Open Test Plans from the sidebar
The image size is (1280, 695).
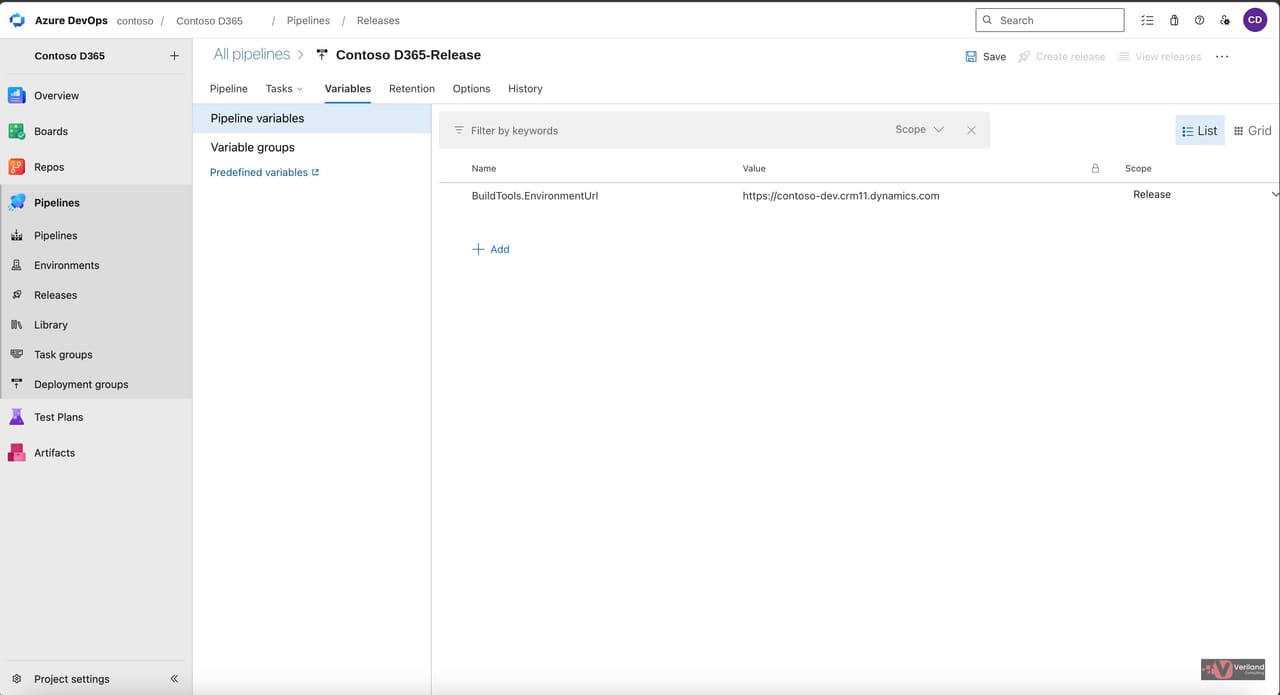58,417
